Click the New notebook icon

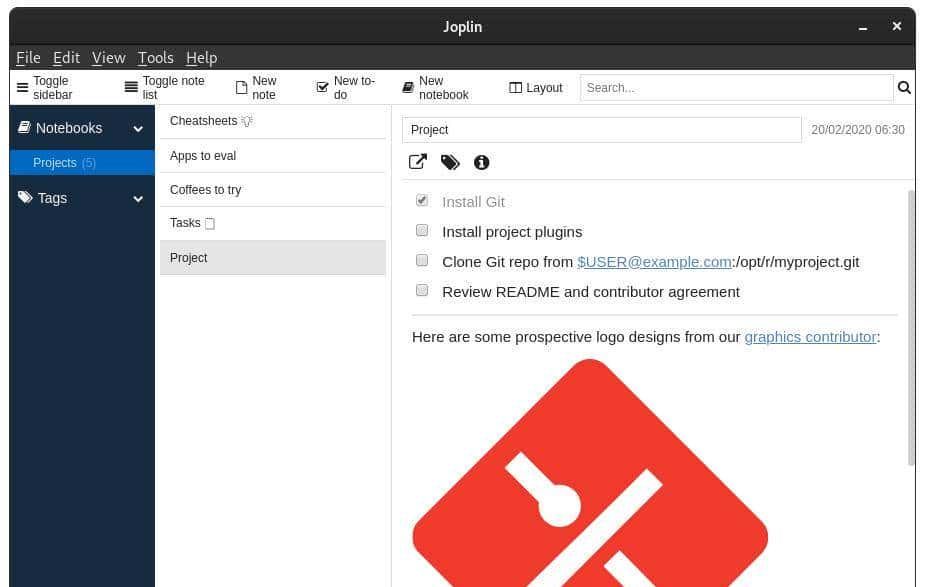(x=408, y=88)
